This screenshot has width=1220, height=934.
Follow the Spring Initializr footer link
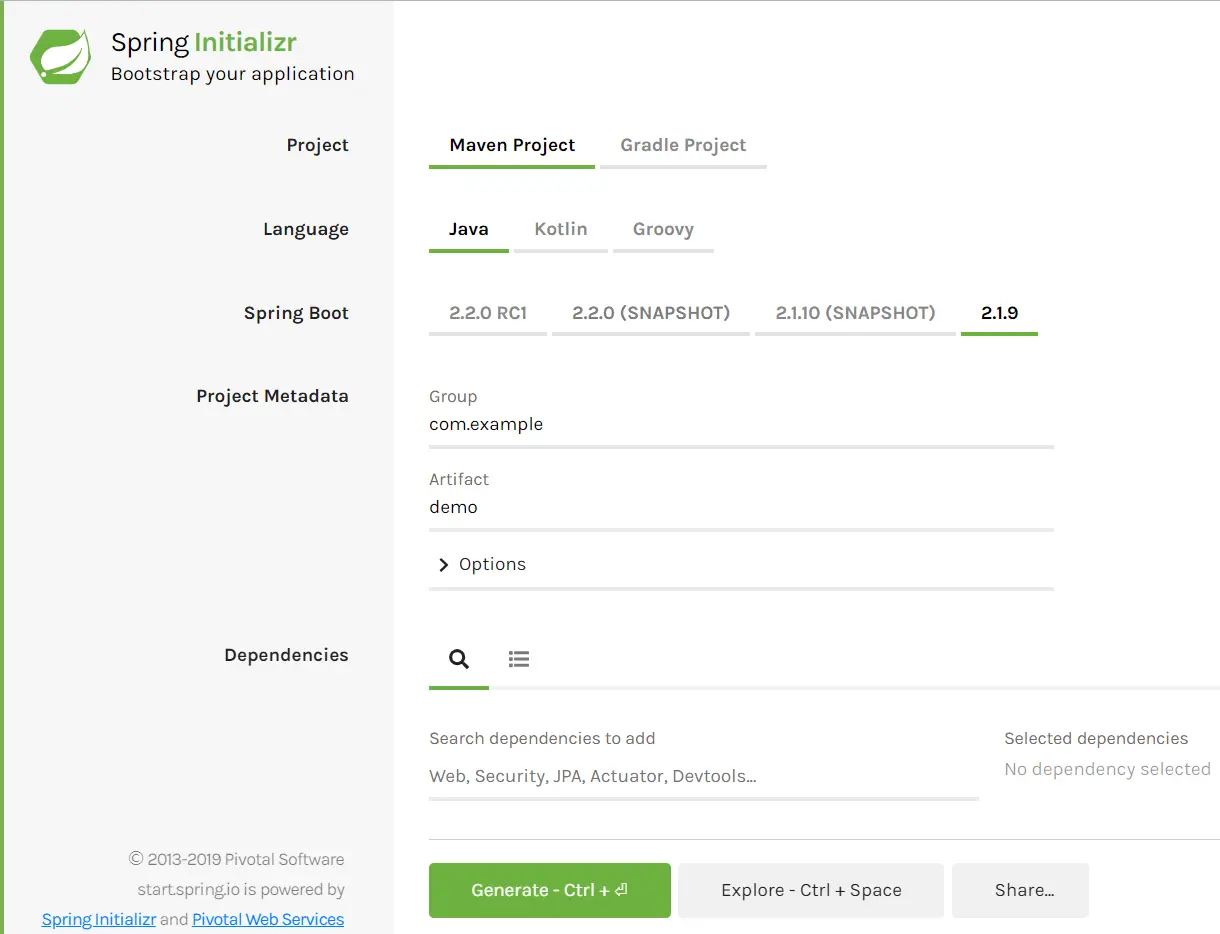[98, 919]
